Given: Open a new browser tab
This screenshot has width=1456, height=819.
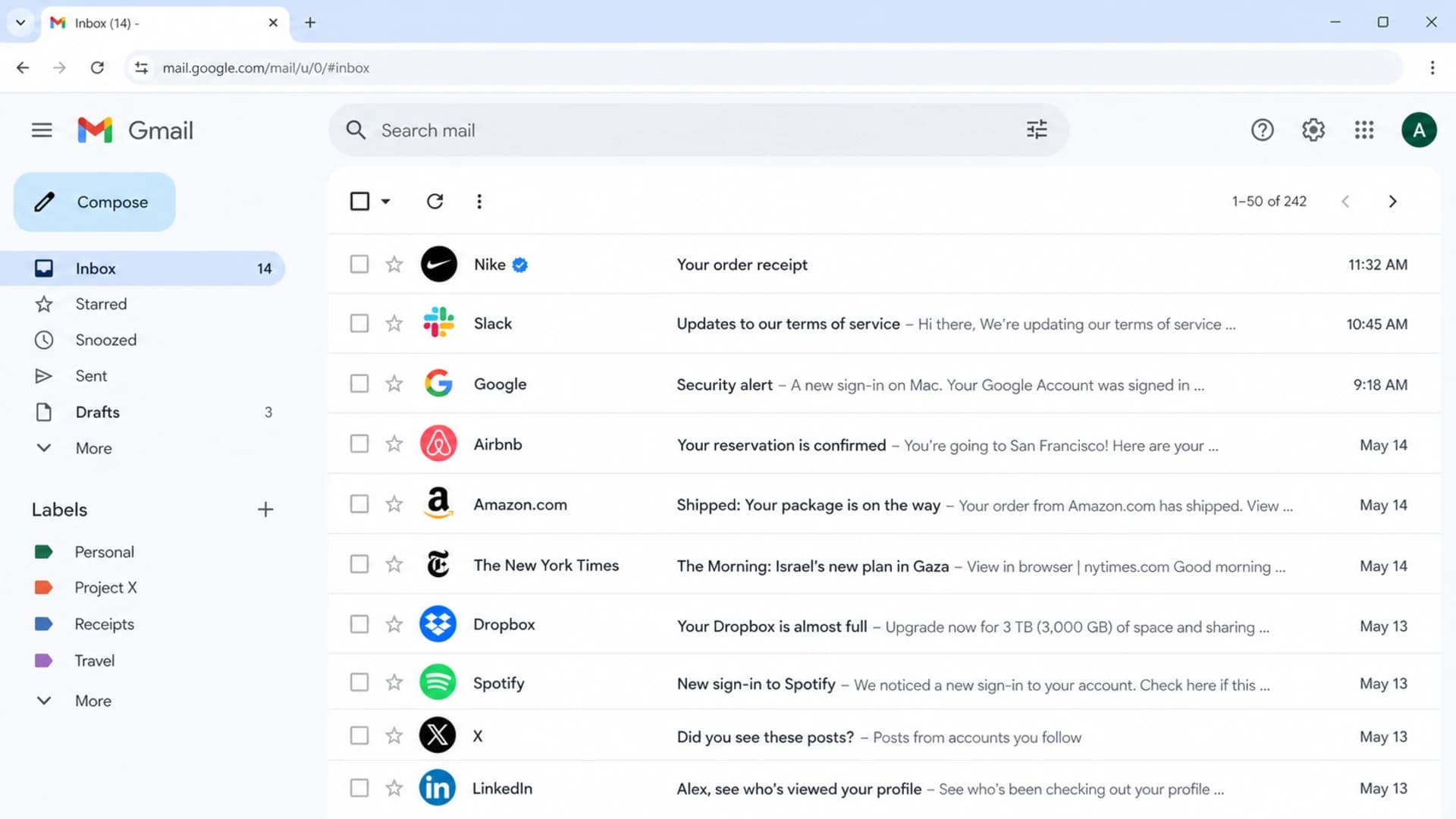Looking at the screenshot, I should tap(310, 23).
